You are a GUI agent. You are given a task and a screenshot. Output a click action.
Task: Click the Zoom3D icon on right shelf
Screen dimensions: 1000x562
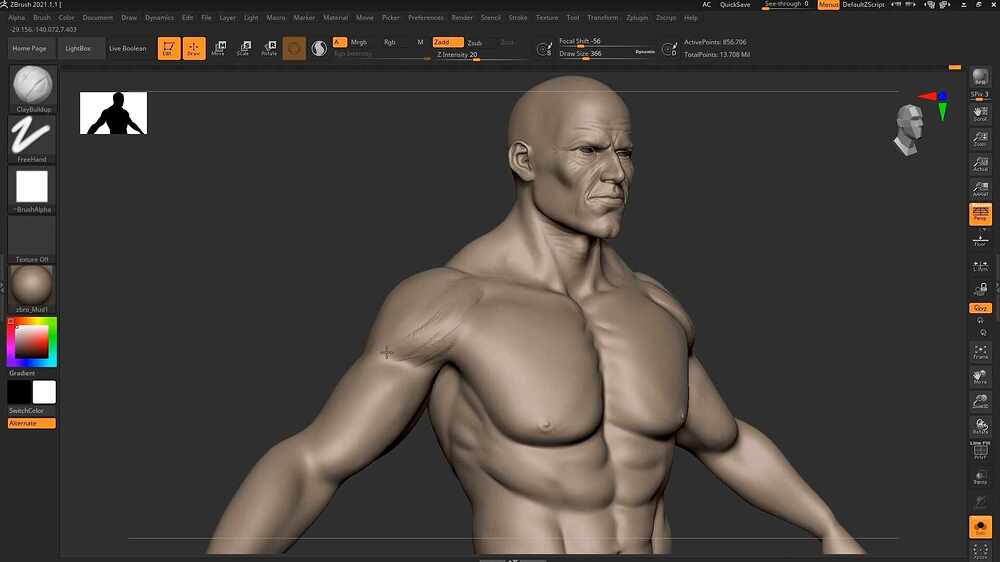pos(980,401)
